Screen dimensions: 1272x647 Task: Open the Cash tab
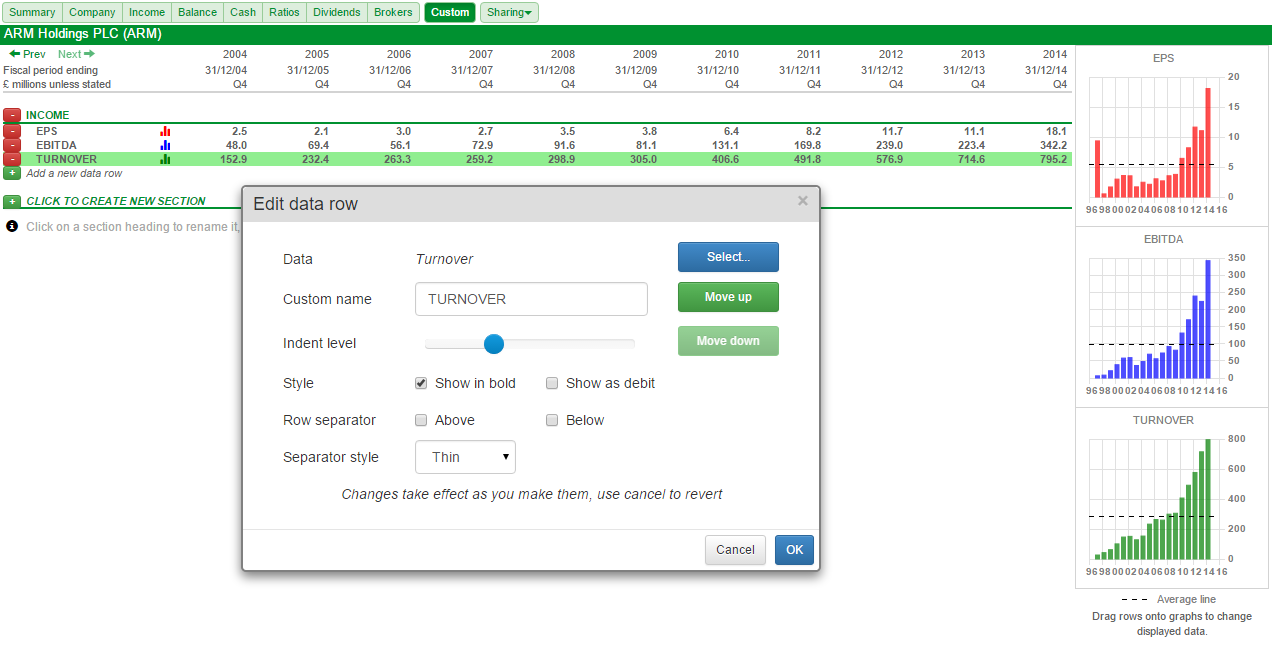243,12
